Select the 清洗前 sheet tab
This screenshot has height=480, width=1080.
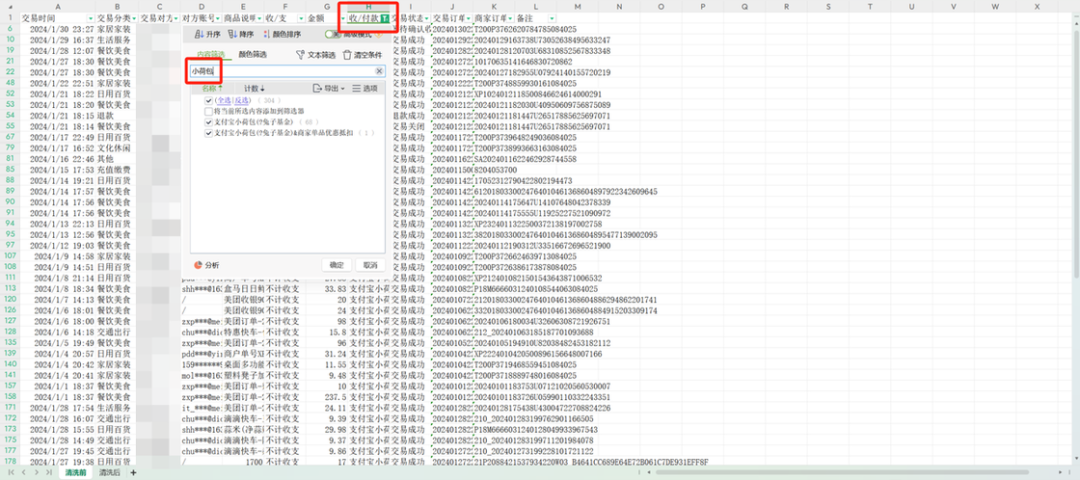(76, 473)
